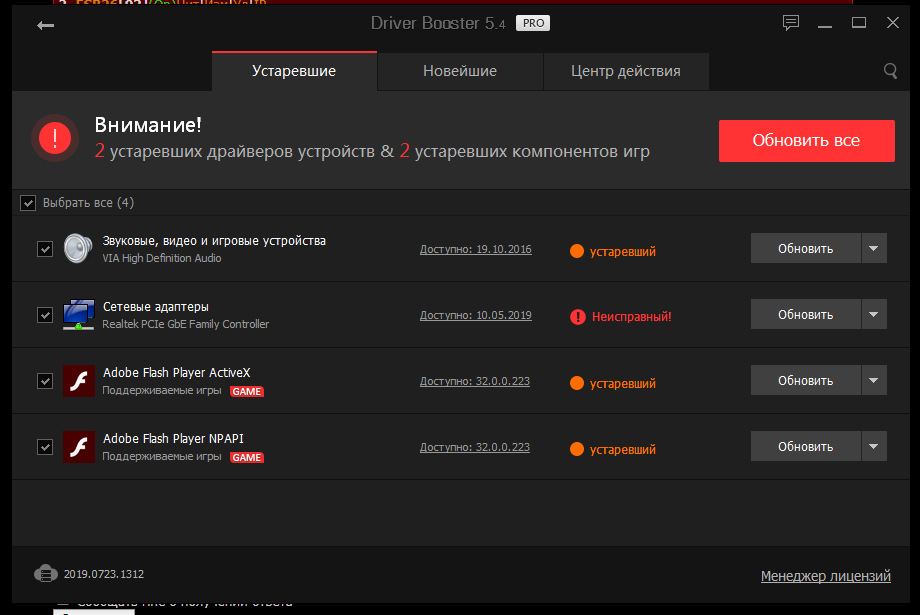The height and width of the screenshot is (615, 920).
Task: Click the database version icon at bottom
Action: coord(46,573)
